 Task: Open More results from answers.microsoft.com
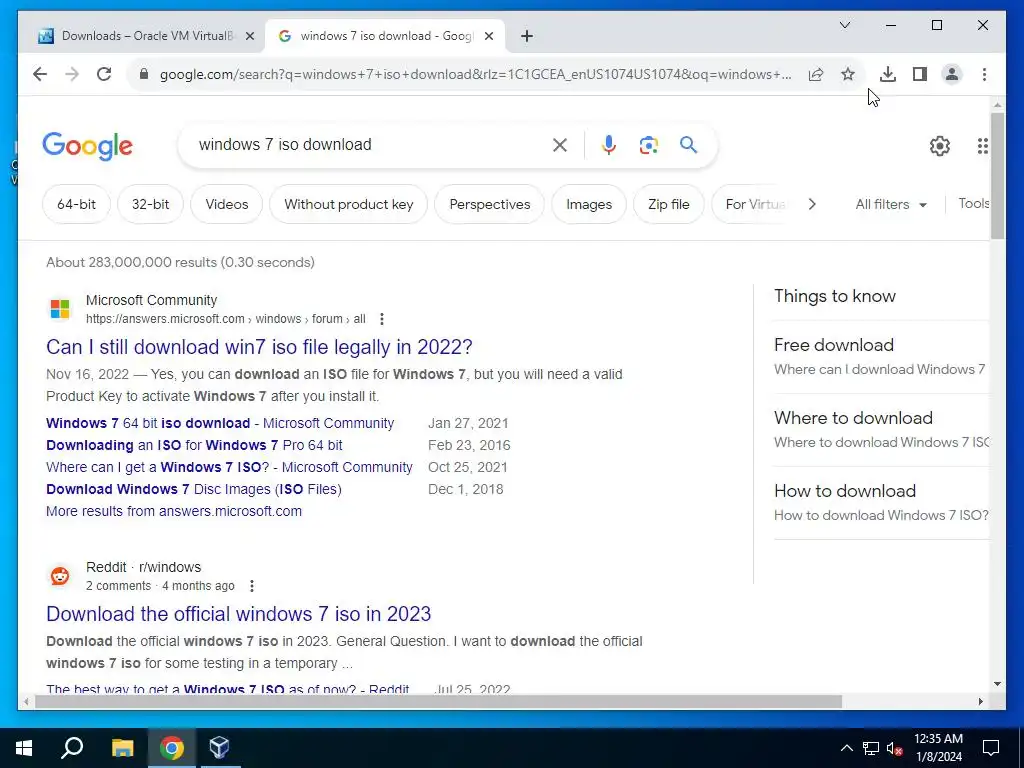pos(174,511)
